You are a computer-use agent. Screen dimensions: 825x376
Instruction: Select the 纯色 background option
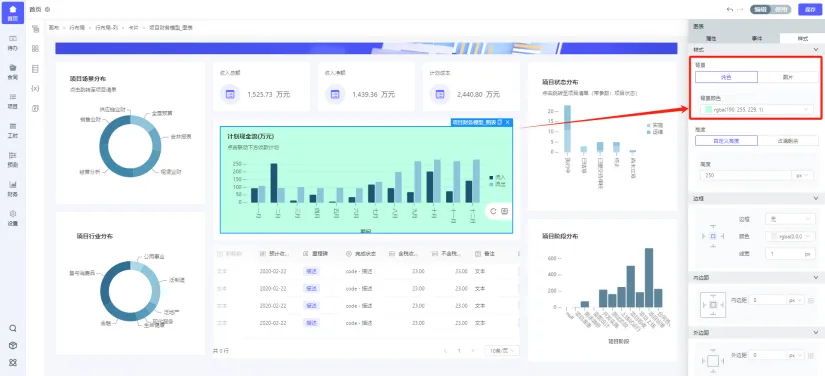(x=726, y=77)
